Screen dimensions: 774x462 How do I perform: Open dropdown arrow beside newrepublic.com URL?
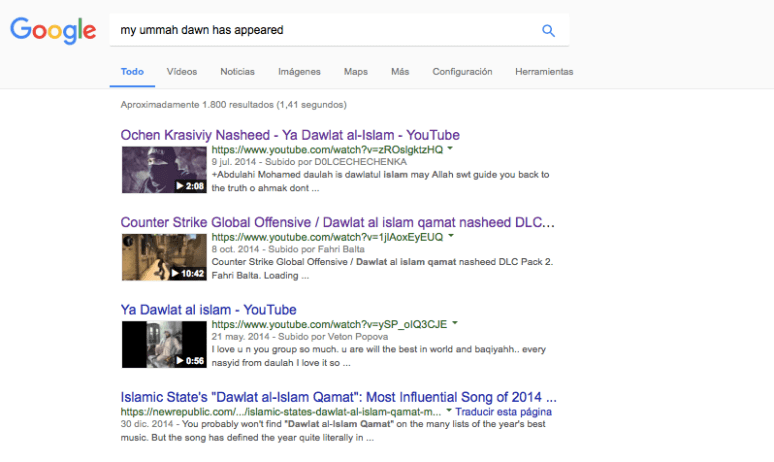click(x=449, y=411)
